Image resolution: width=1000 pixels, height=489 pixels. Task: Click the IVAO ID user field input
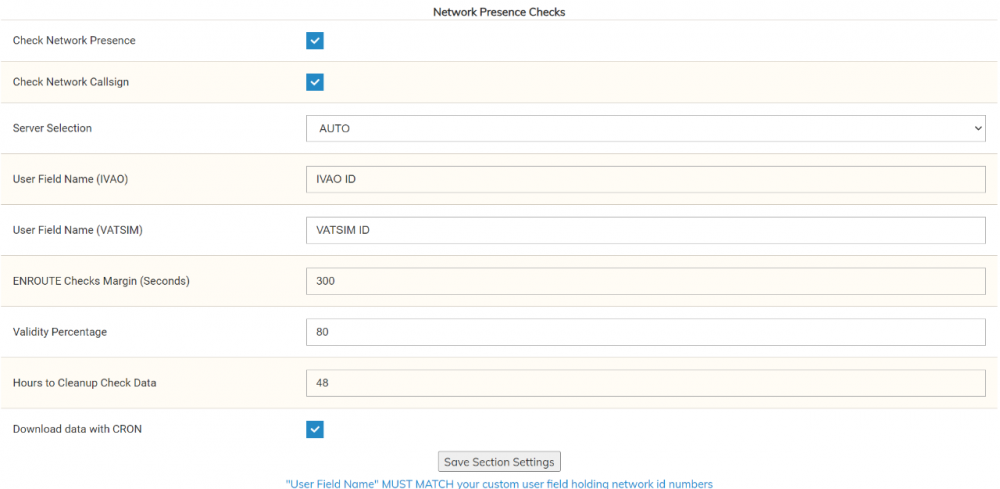pyautogui.click(x=645, y=180)
